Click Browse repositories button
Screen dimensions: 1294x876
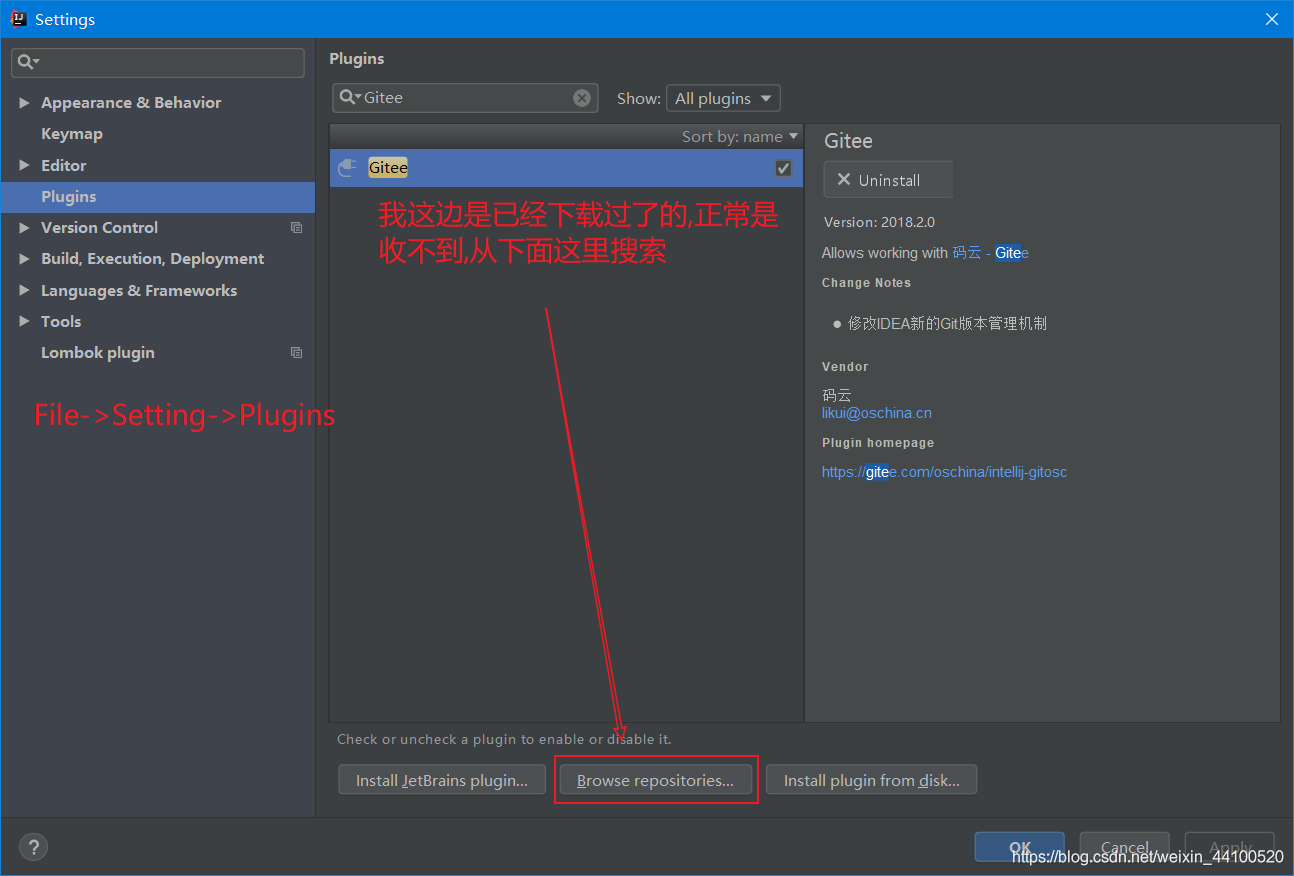tap(656, 780)
